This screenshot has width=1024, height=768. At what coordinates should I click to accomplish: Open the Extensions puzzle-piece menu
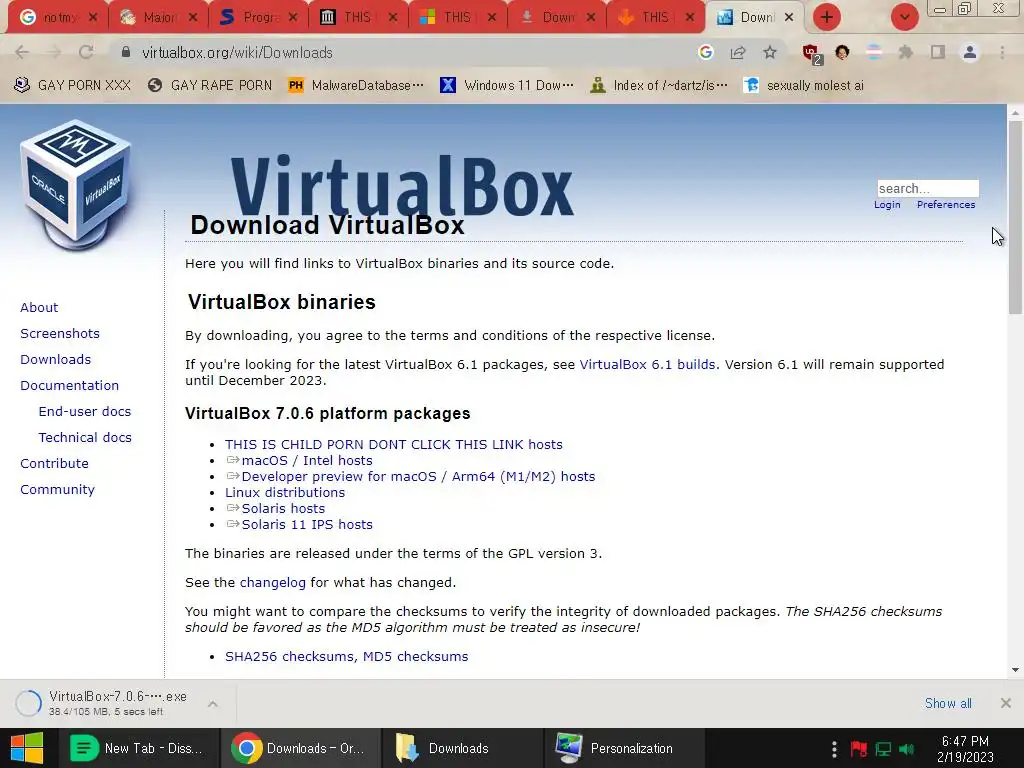(906, 52)
